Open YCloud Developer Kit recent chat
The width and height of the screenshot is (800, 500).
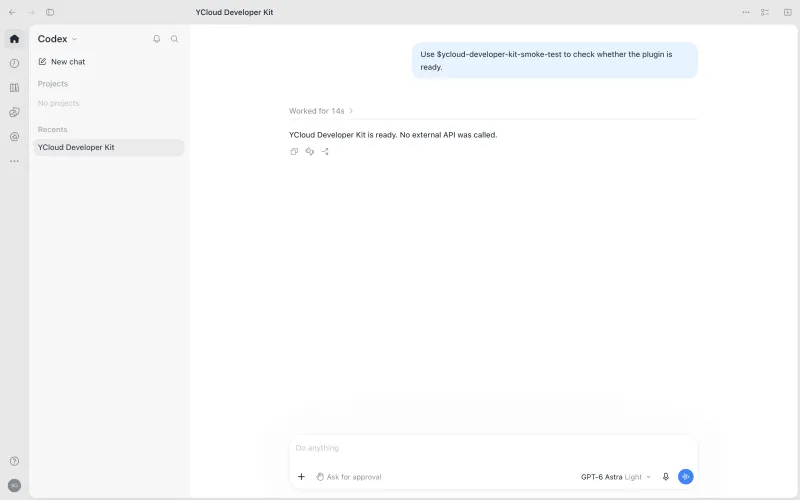[x=109, y=147]
